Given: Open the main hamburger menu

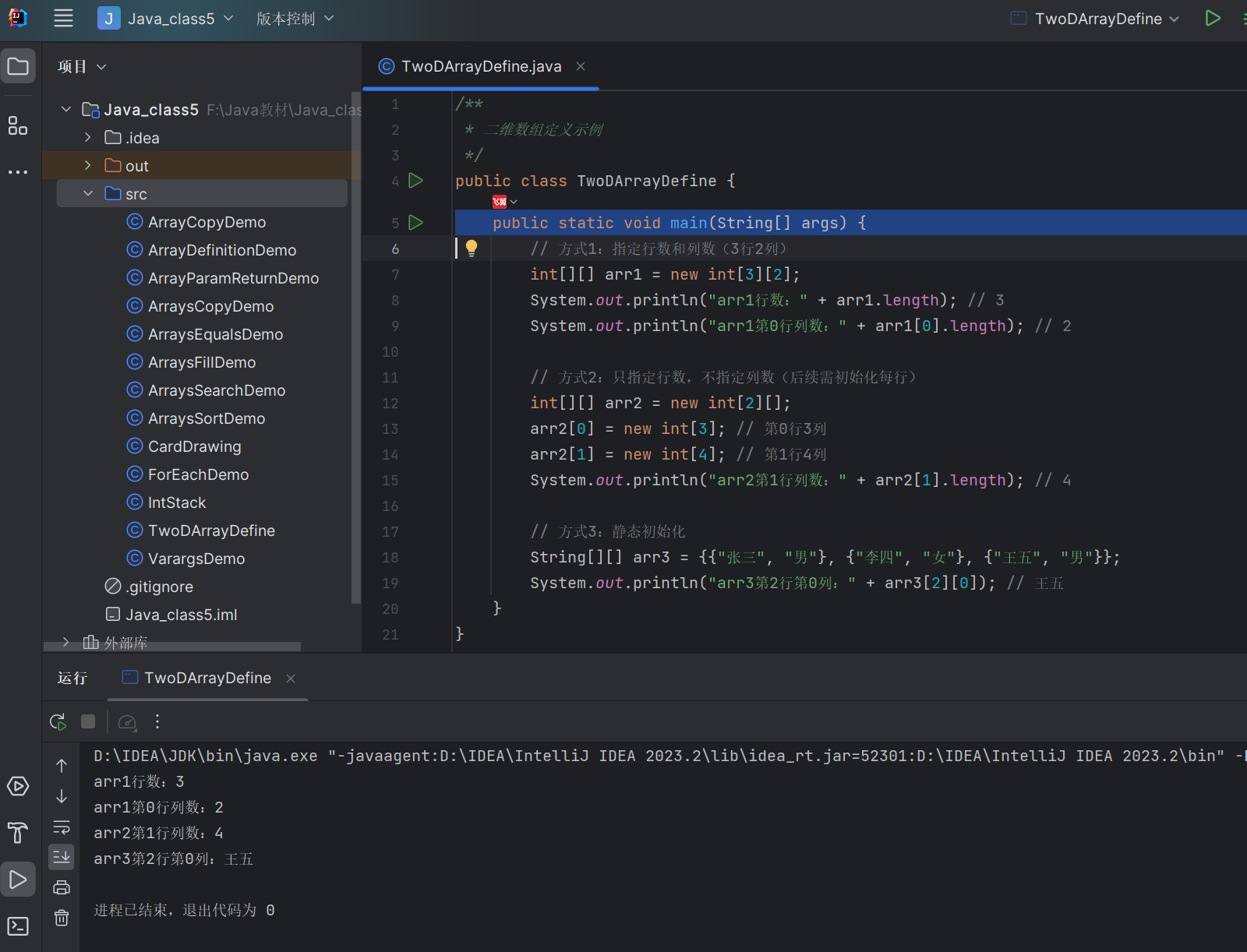Looking at the screenshot, I should point(63,19).
